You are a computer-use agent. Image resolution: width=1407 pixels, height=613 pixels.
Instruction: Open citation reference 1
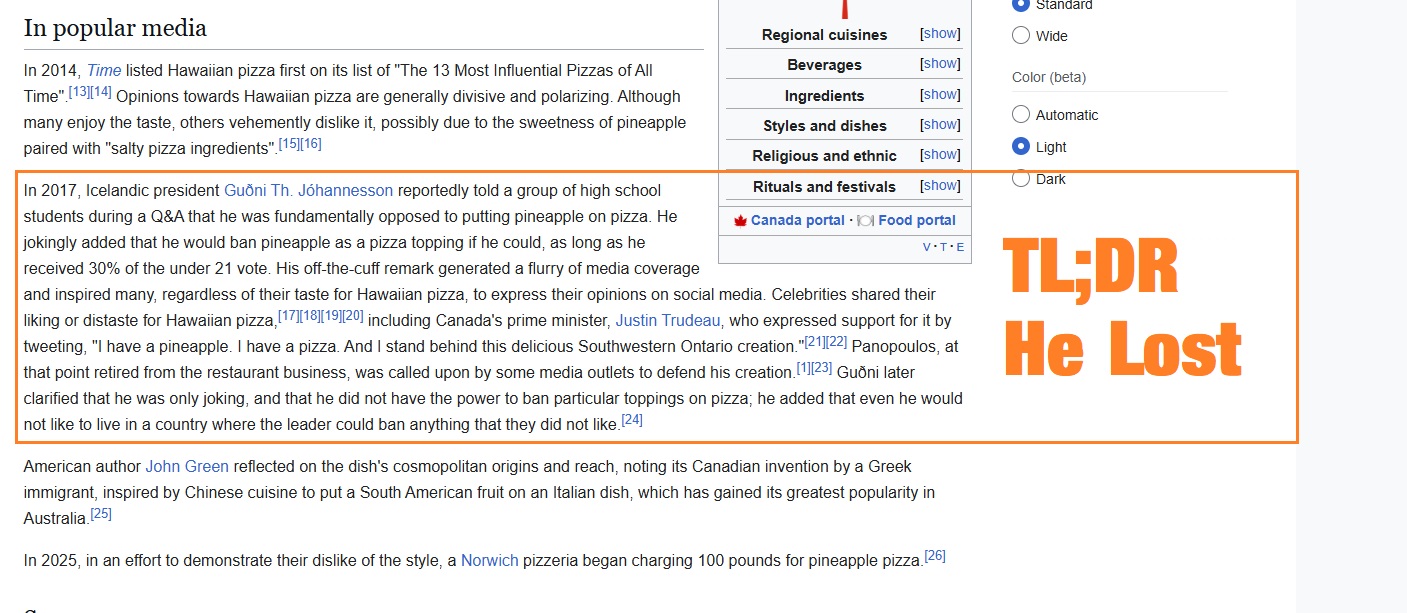point(803,368)
